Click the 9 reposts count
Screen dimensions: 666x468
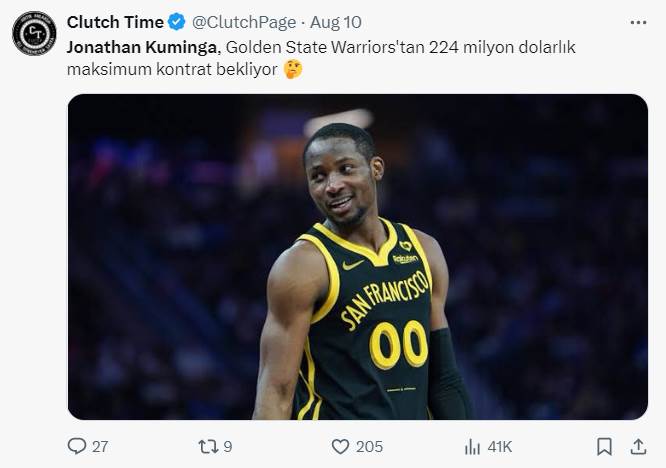[228, 447]
